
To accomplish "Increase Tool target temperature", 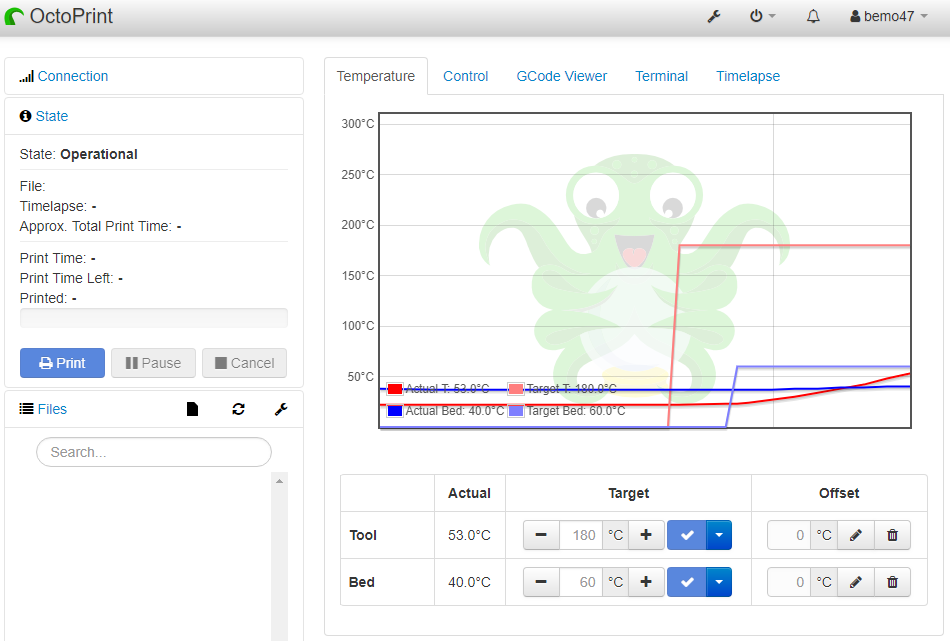I will point(646,535).
